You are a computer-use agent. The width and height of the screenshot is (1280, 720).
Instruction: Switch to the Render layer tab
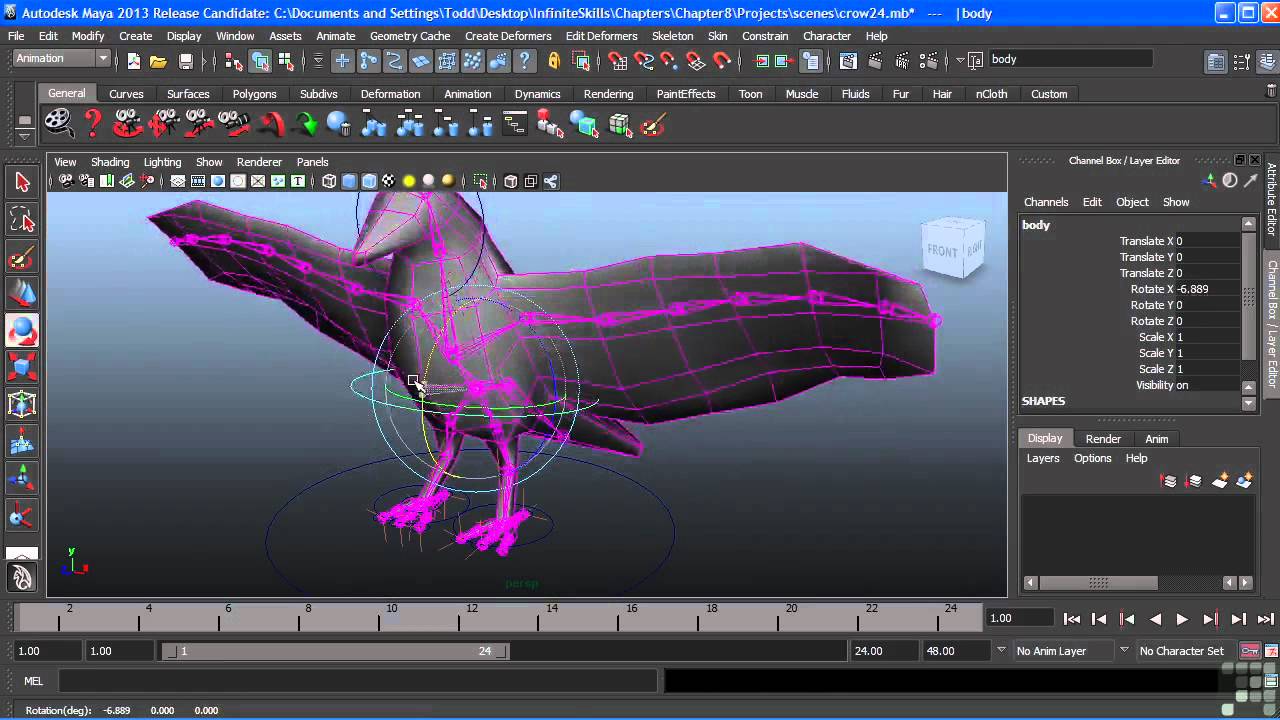(x=1103, y=439)
